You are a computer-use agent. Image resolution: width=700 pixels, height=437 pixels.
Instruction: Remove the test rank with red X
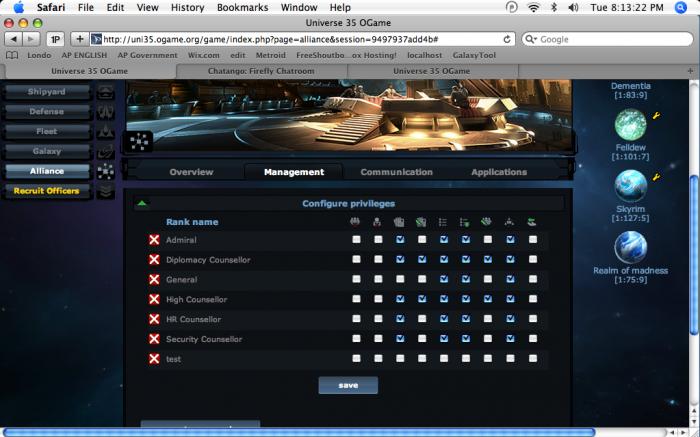154,359
